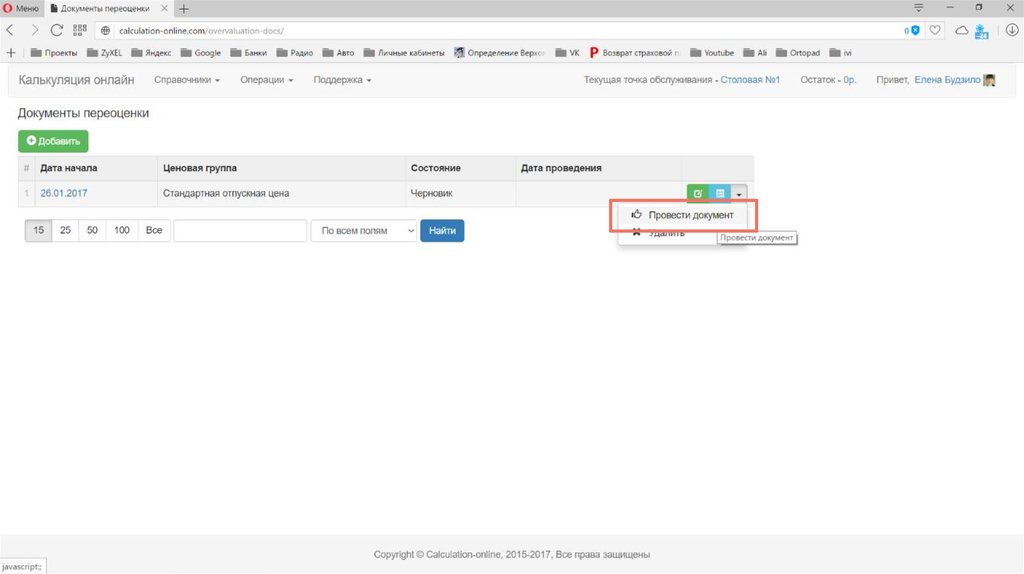Toggle the row actions caret dropdown

tap(739, 193)
